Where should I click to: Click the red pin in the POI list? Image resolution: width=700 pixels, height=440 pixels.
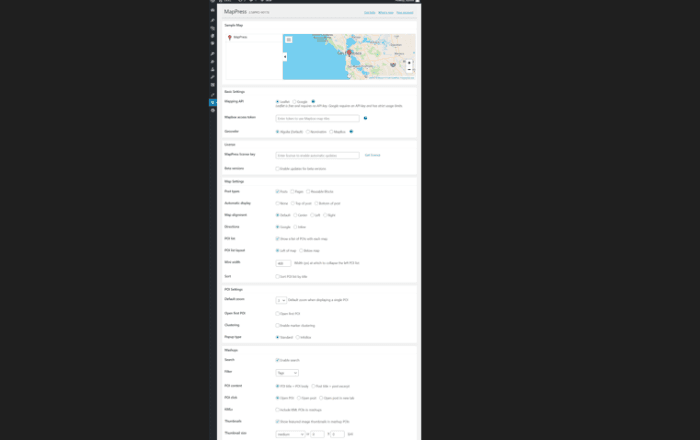coord(229,37)
